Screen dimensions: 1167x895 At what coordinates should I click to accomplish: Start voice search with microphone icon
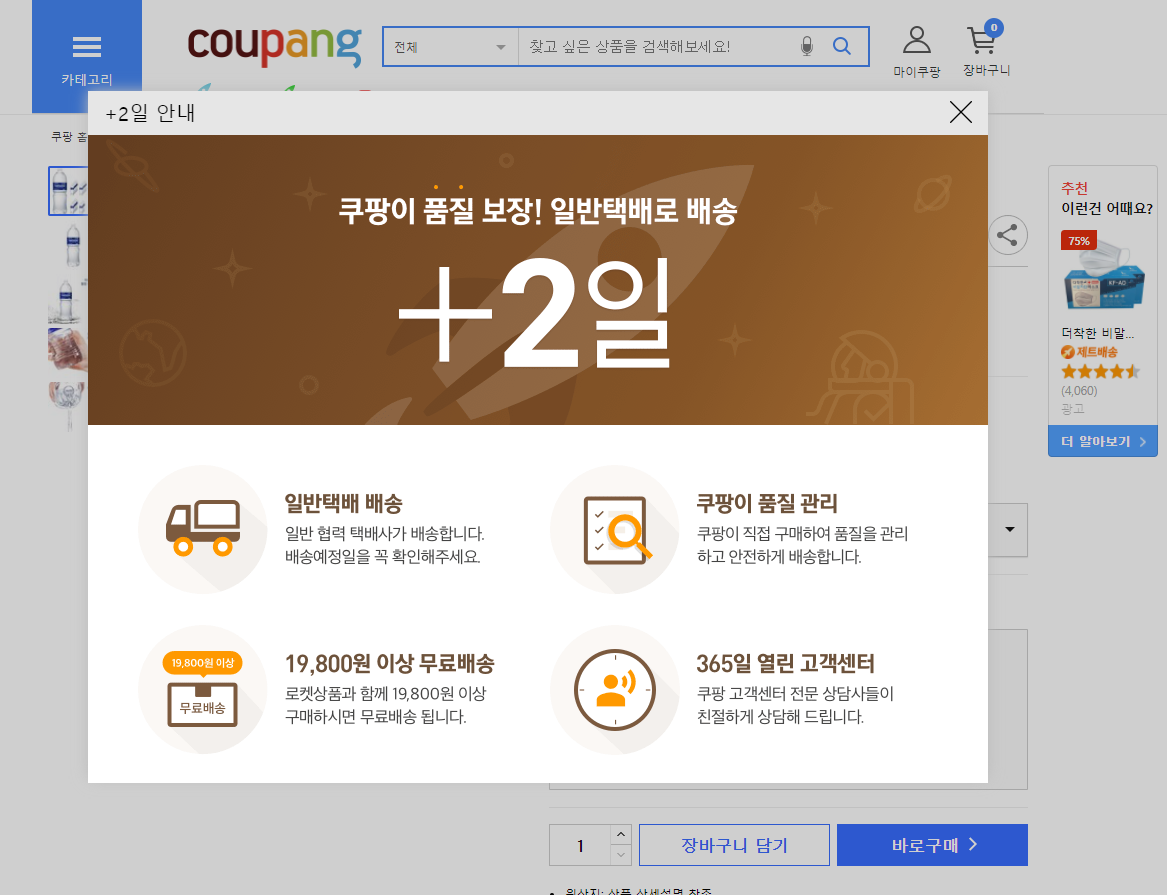[807, 47]
